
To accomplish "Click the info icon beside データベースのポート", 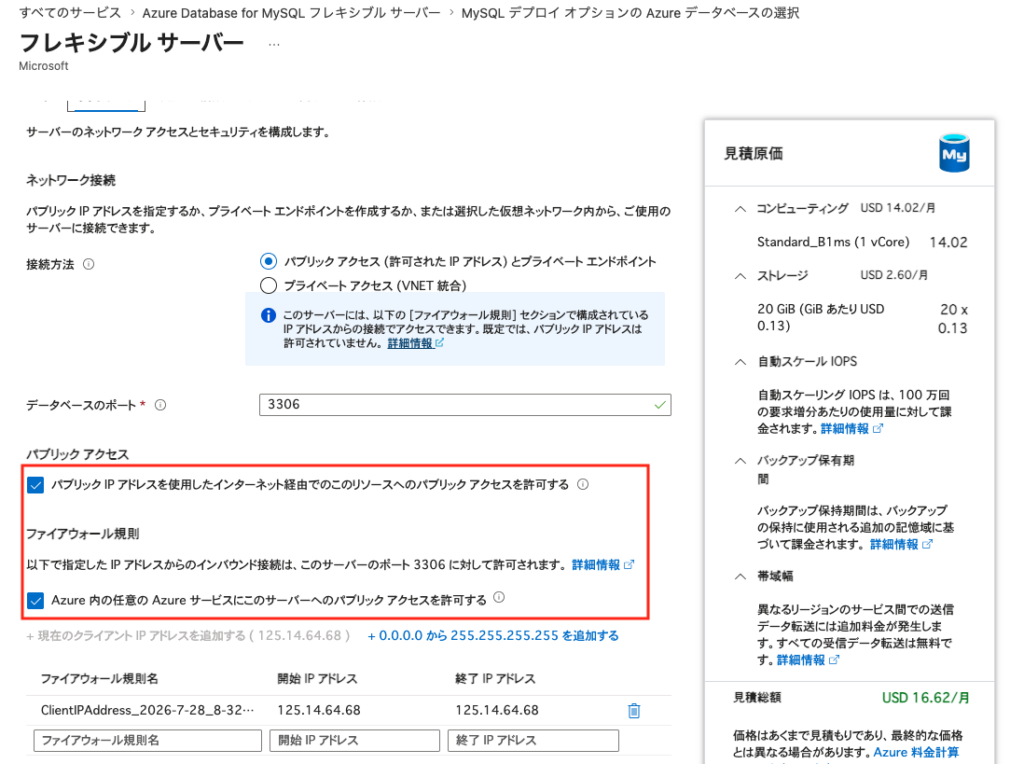I will (x=160, y=405).
